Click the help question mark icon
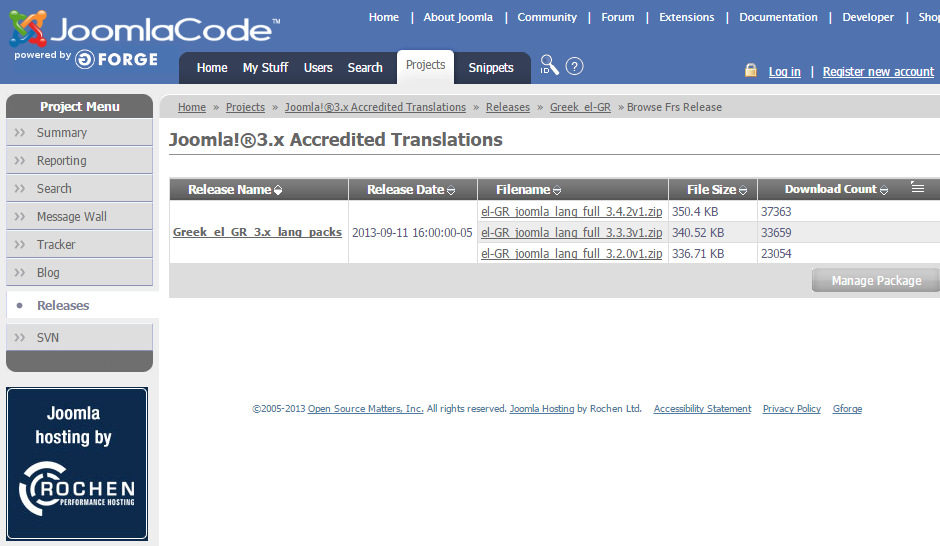 pyautogui.click(x=574, y=66)
